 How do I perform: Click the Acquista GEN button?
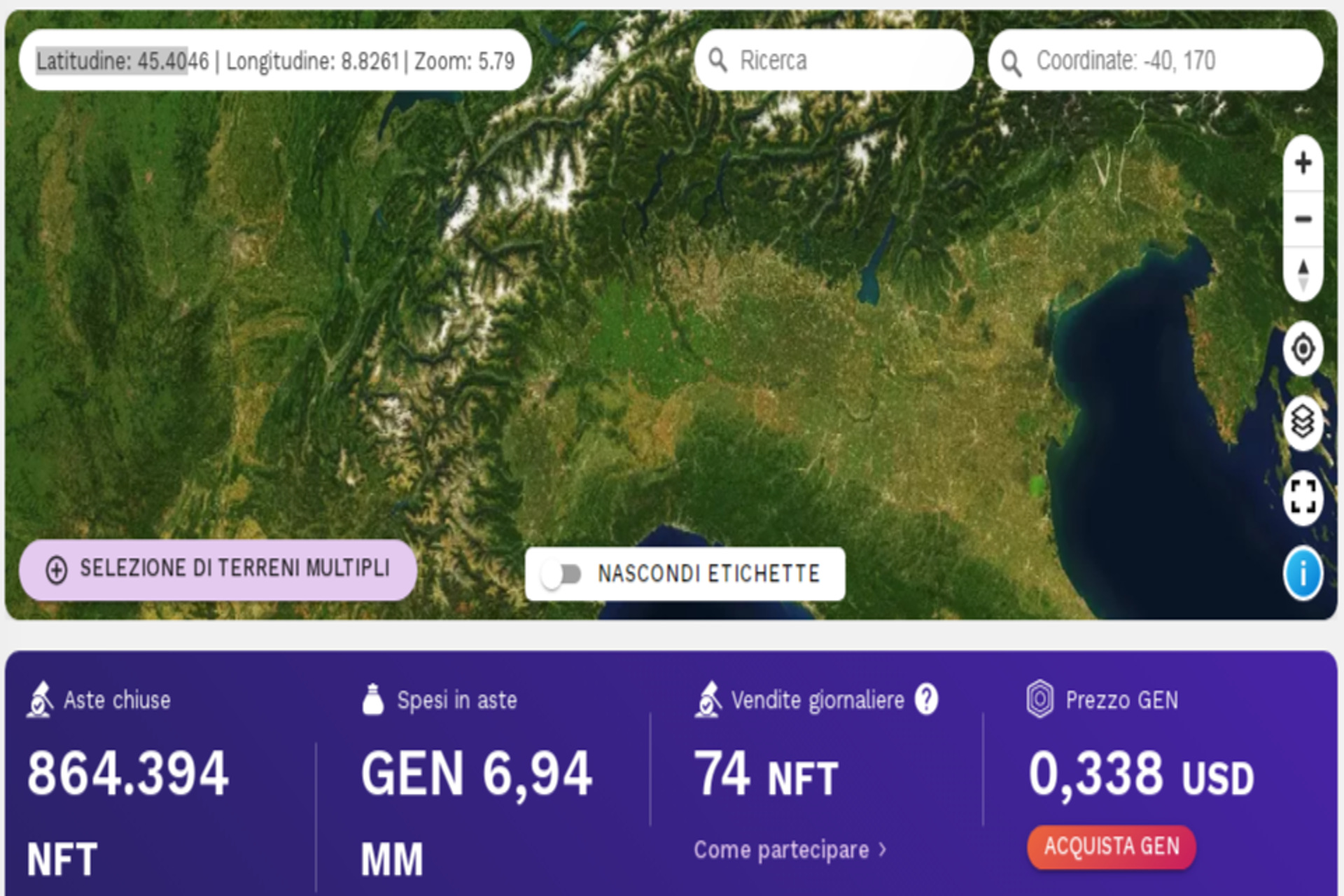tap(1111, 846)
